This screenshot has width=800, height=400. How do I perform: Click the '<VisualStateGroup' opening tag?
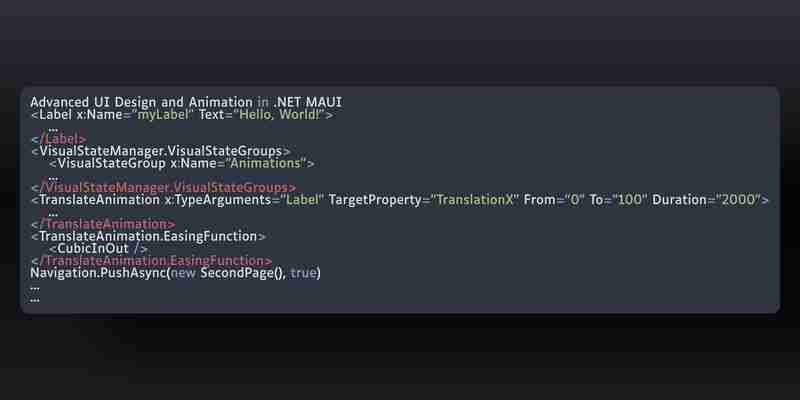pyautogui.click(x=107, y=163)
